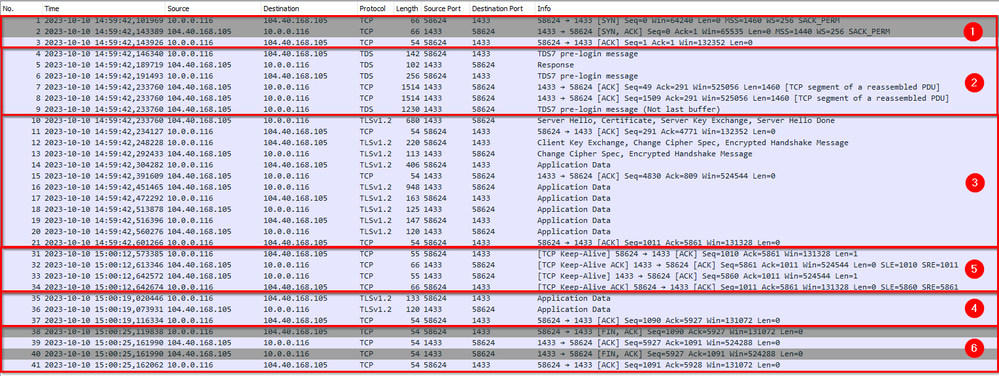This screenshot has height=376, width=999.
Task: Select packet 21, ACK Seq=1011 Ack=5861
Action: (x=500, y=242)
